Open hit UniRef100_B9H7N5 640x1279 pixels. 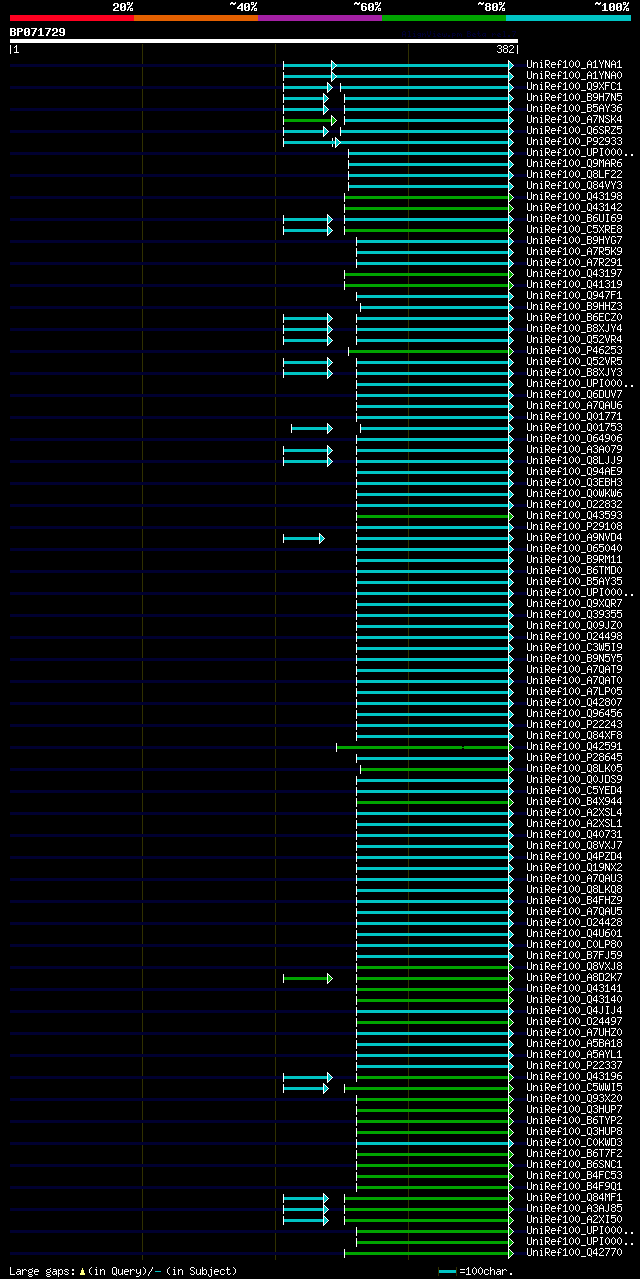click(574, 97)
